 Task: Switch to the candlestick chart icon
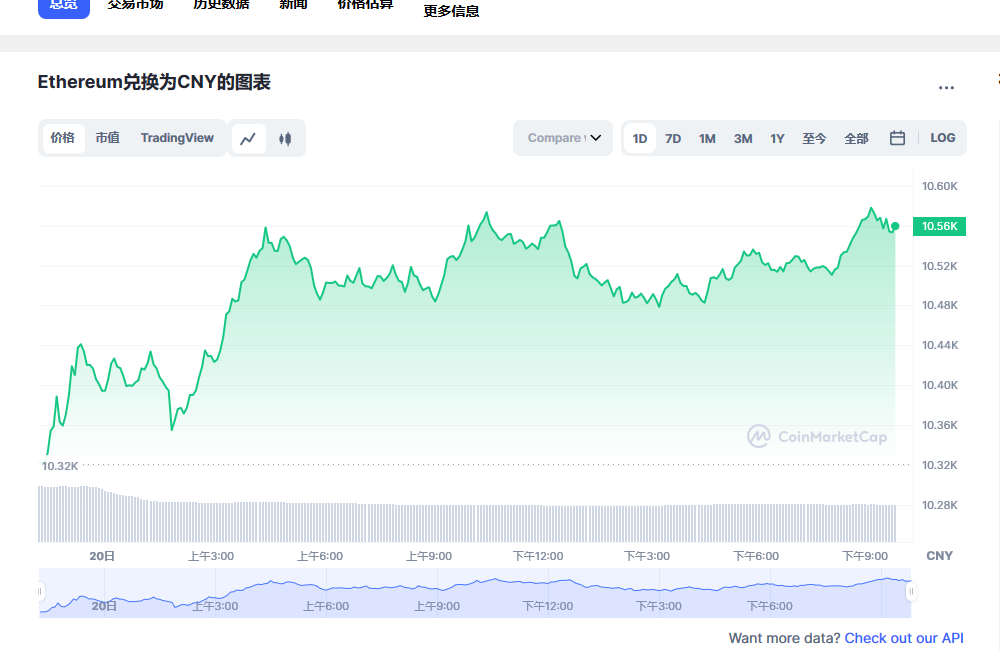(x=285, y=138)
